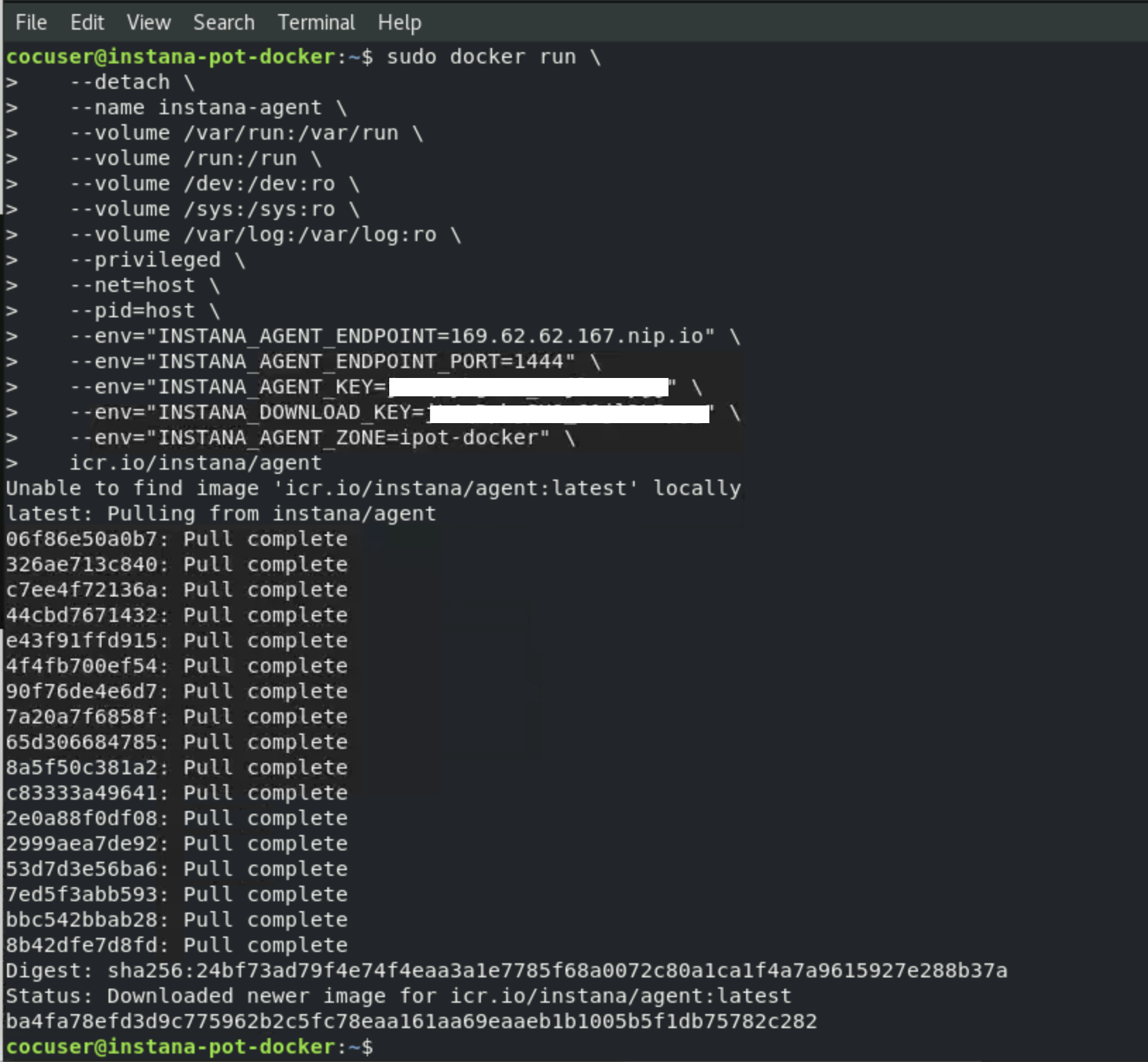Open the Help menu
Image resolution: width=1148 pixels, height=1062 pixels.
tap(399, 23)
